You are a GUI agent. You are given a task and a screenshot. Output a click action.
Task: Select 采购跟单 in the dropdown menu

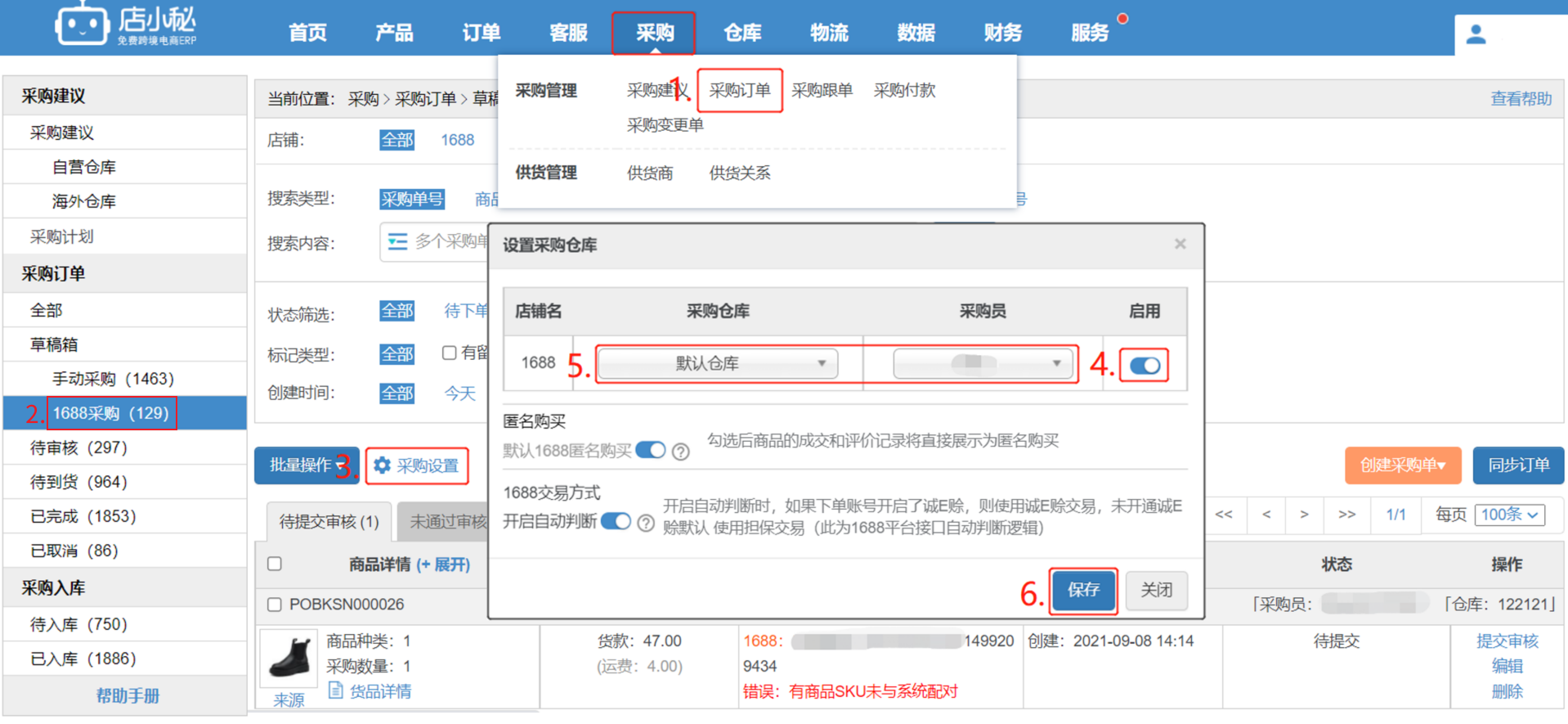point(822,90)
